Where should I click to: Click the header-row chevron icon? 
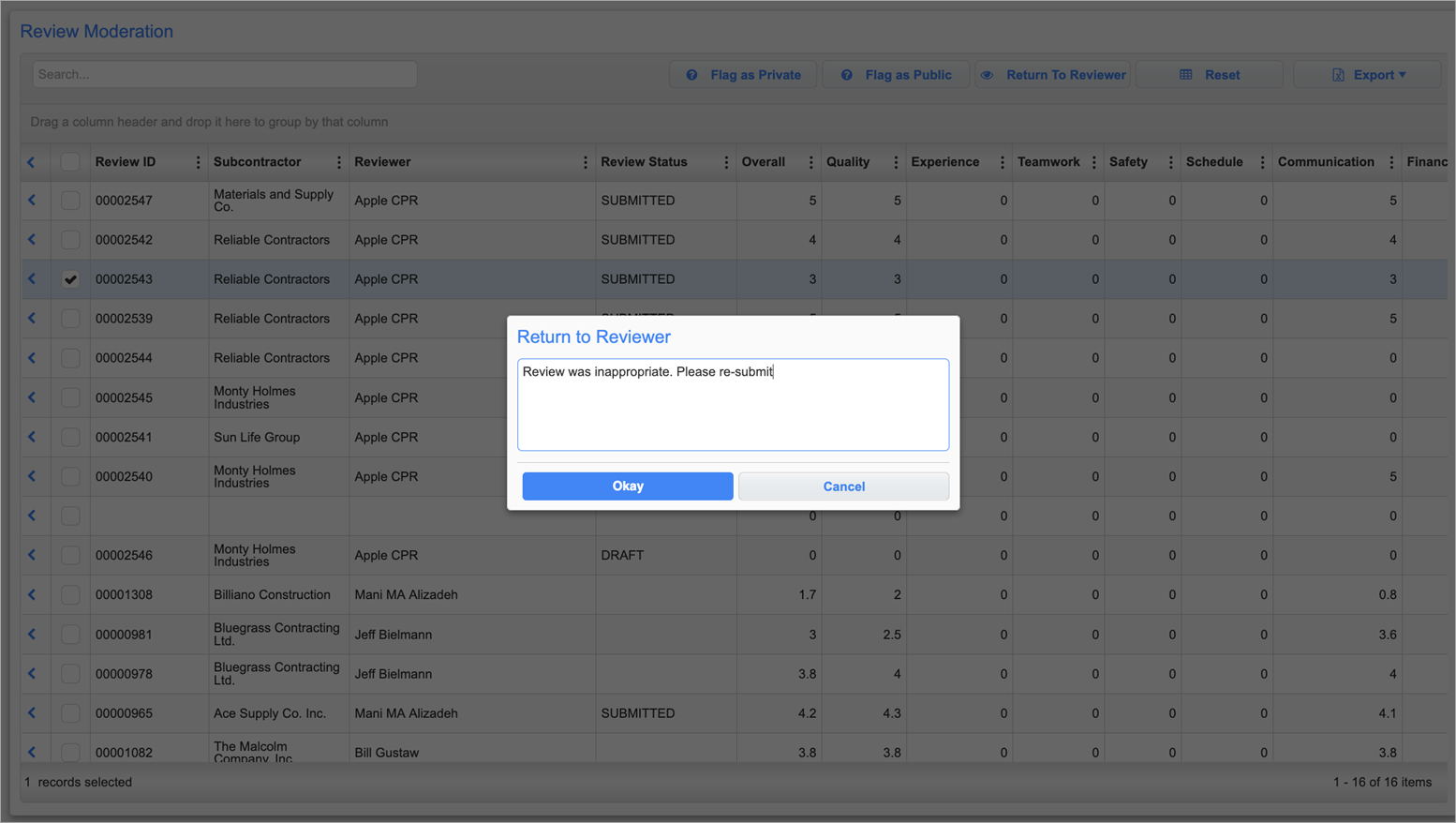[32, 162]
